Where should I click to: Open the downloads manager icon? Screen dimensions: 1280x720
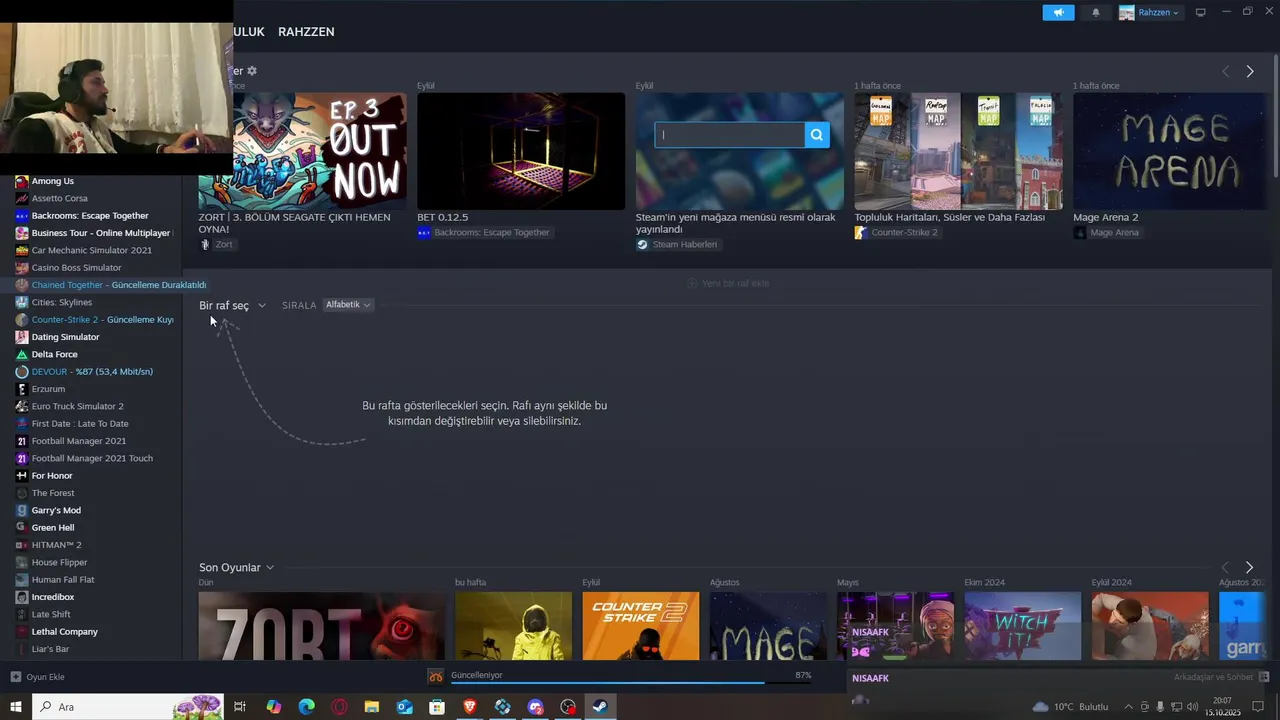click(x=435, y=677)
